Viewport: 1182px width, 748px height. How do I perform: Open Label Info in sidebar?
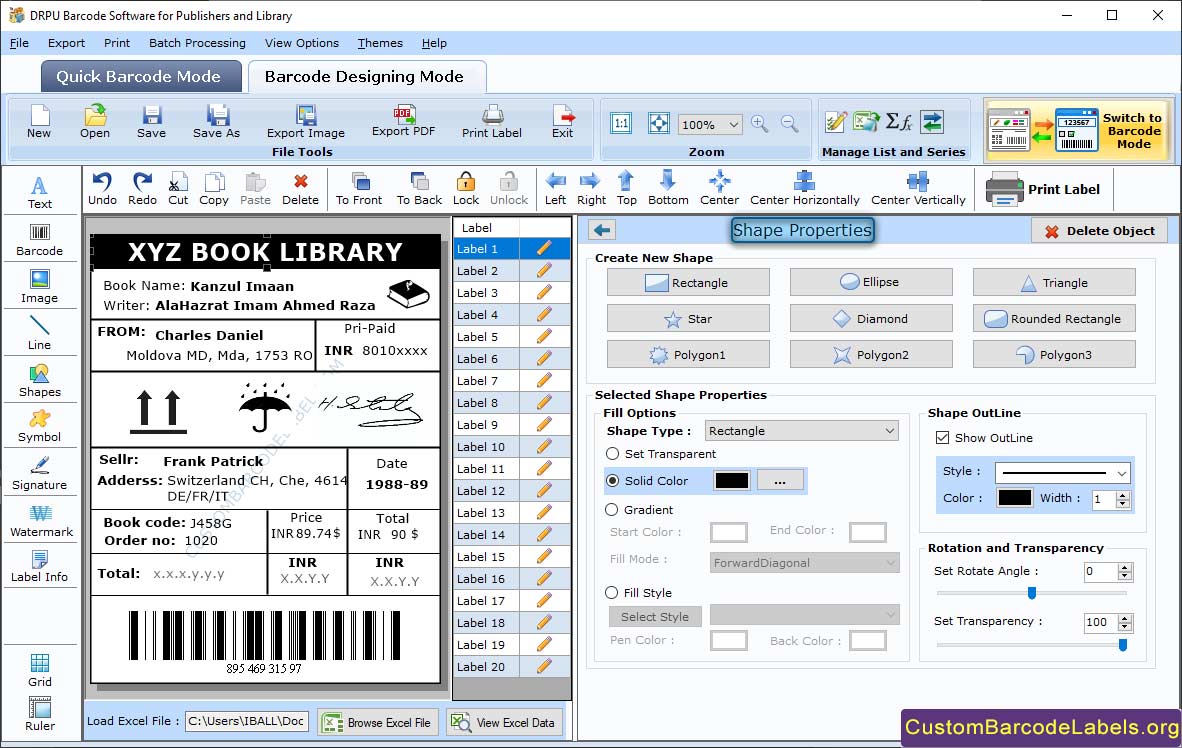[x=39, y=566]
